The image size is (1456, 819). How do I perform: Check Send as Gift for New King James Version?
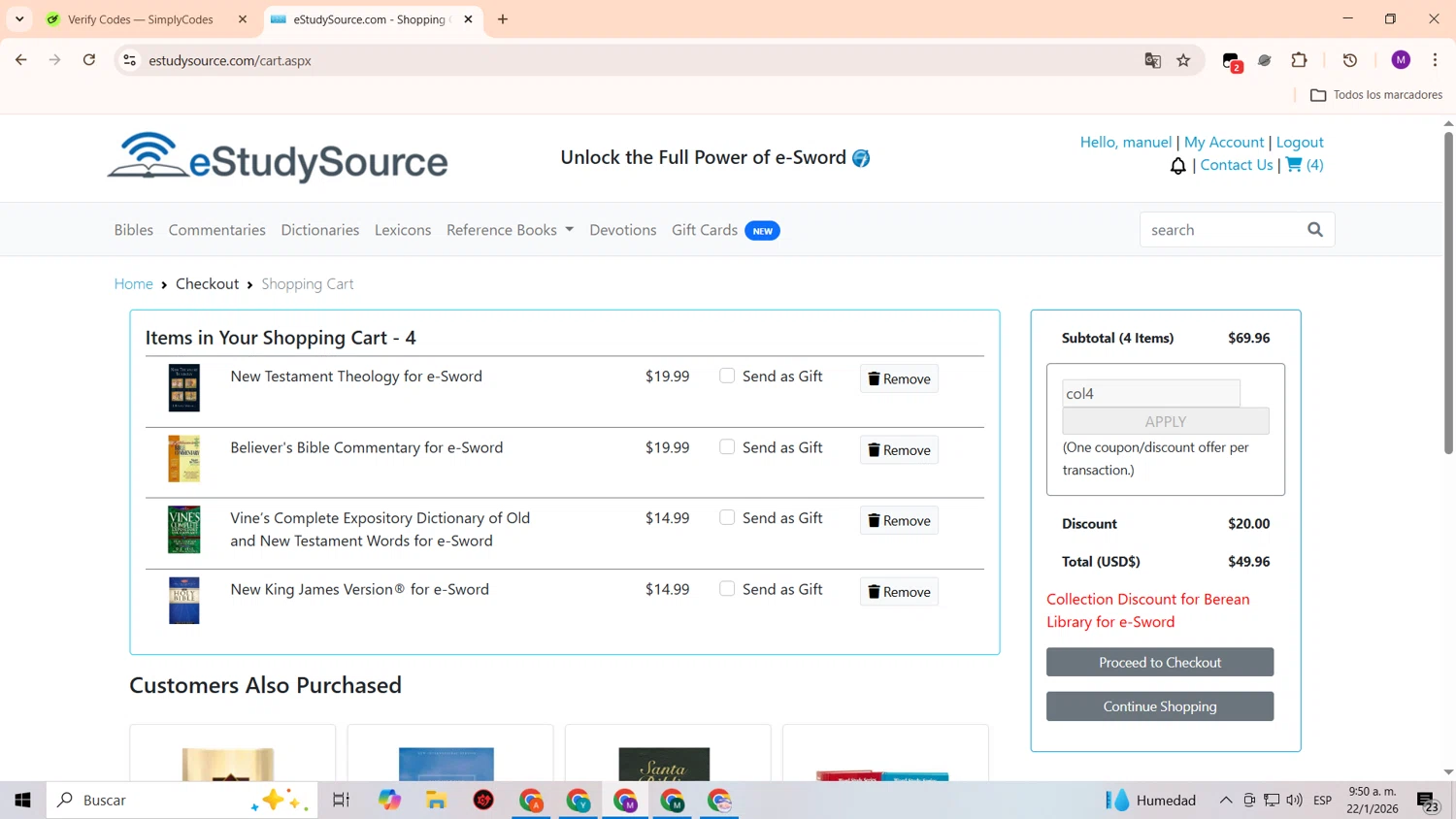[727, 588]
